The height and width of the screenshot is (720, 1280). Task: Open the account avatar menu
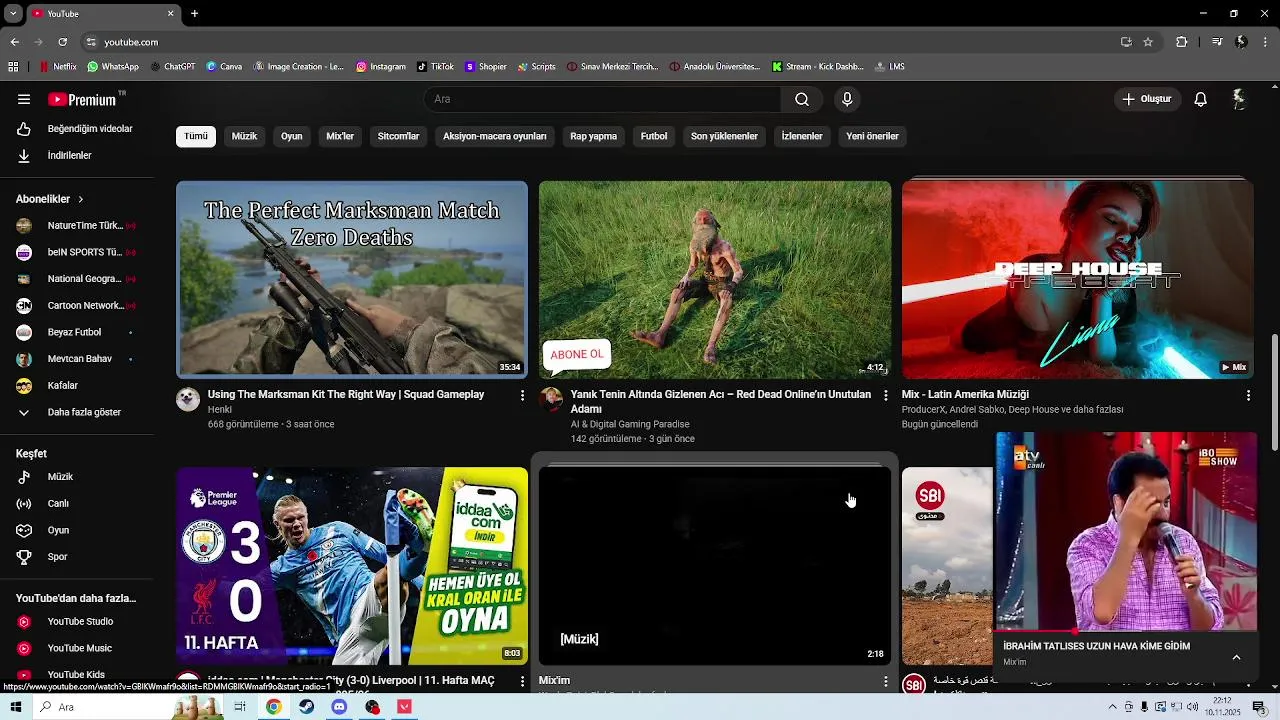click(1238, 99)
